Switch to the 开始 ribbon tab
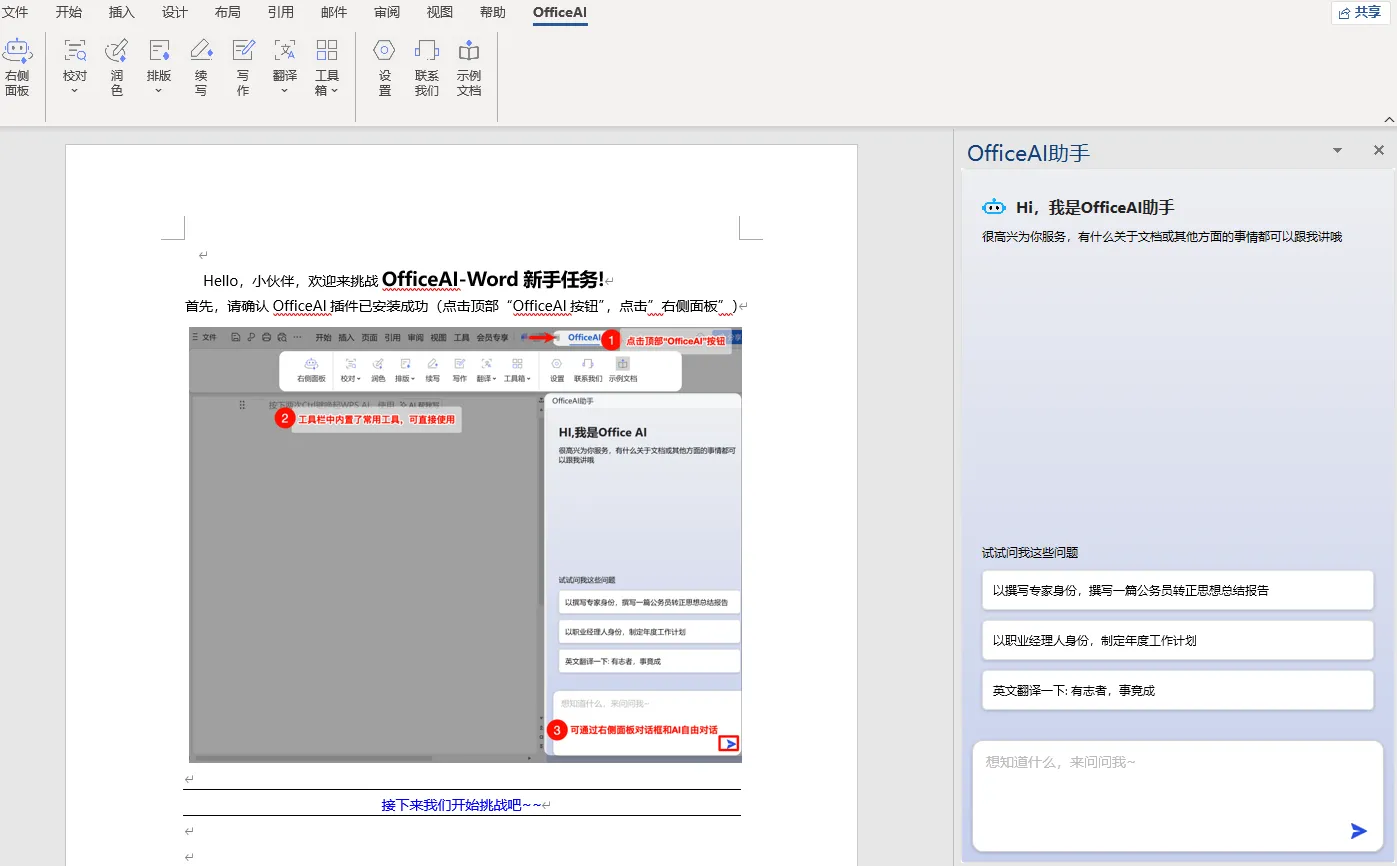This screenshot has width=1397, height=866. point(69,13)
